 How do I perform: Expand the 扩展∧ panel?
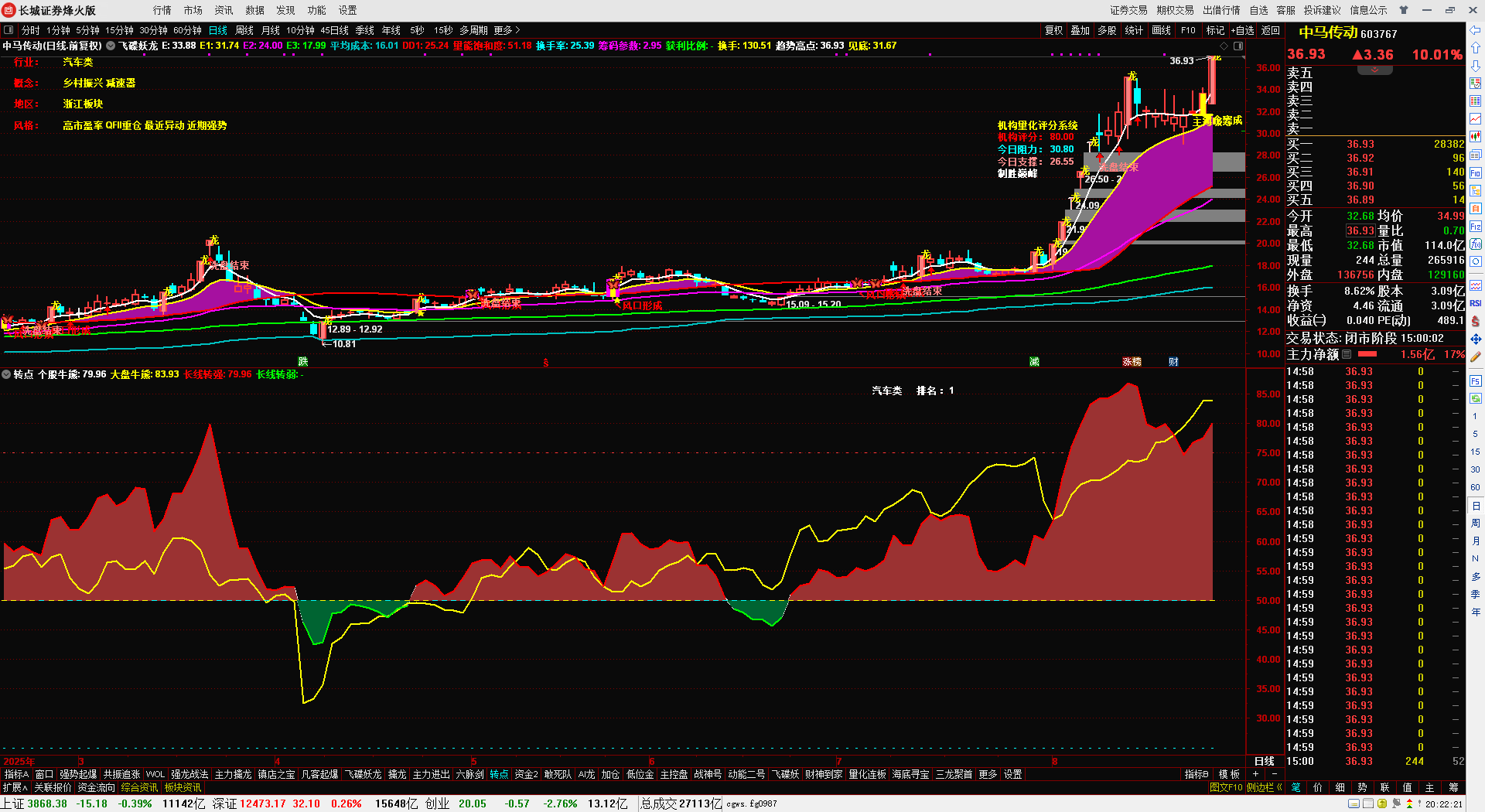[x=15, y=787]
